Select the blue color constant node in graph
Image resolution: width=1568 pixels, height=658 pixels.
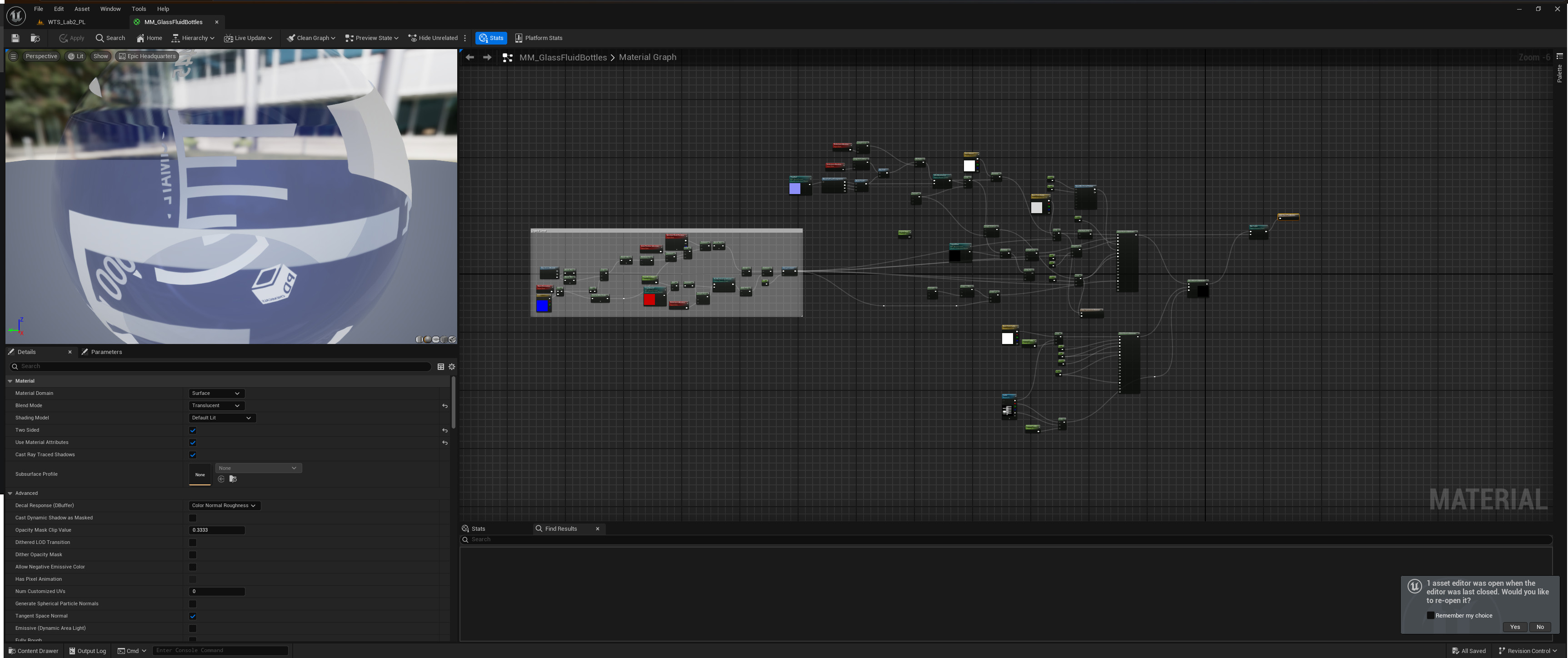(x=542, y=304)
